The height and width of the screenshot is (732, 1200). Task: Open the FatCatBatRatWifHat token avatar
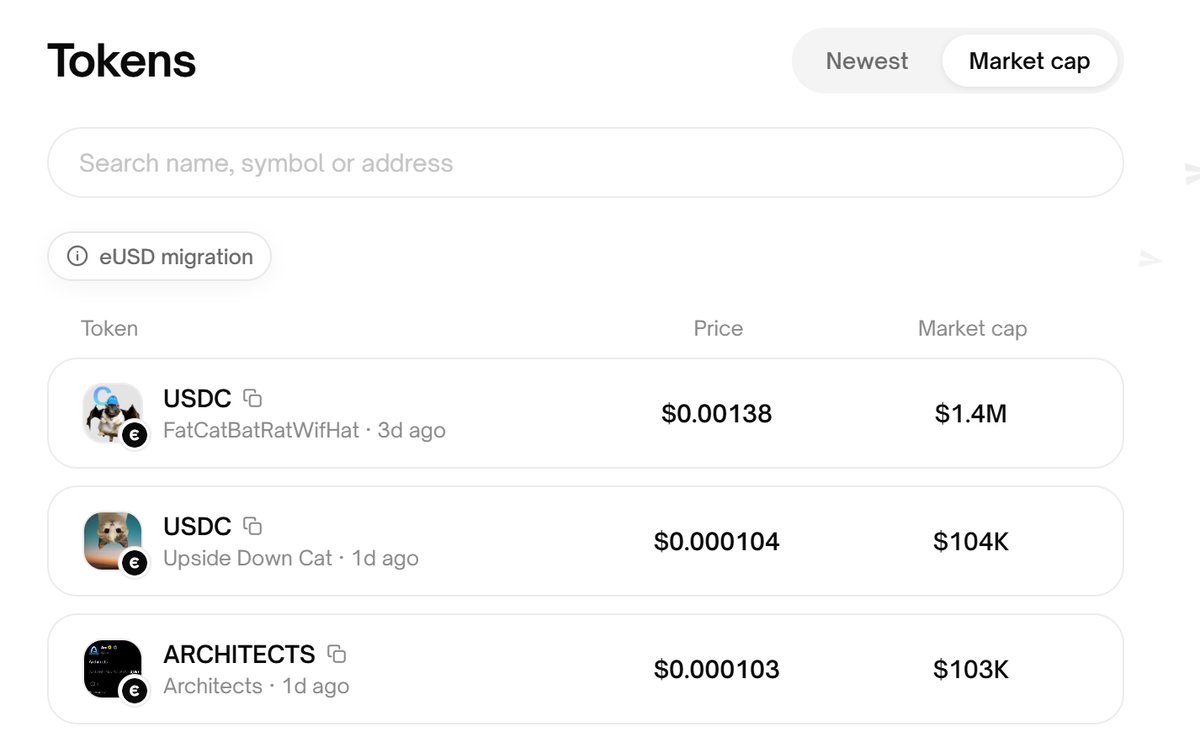click(112, 412)
